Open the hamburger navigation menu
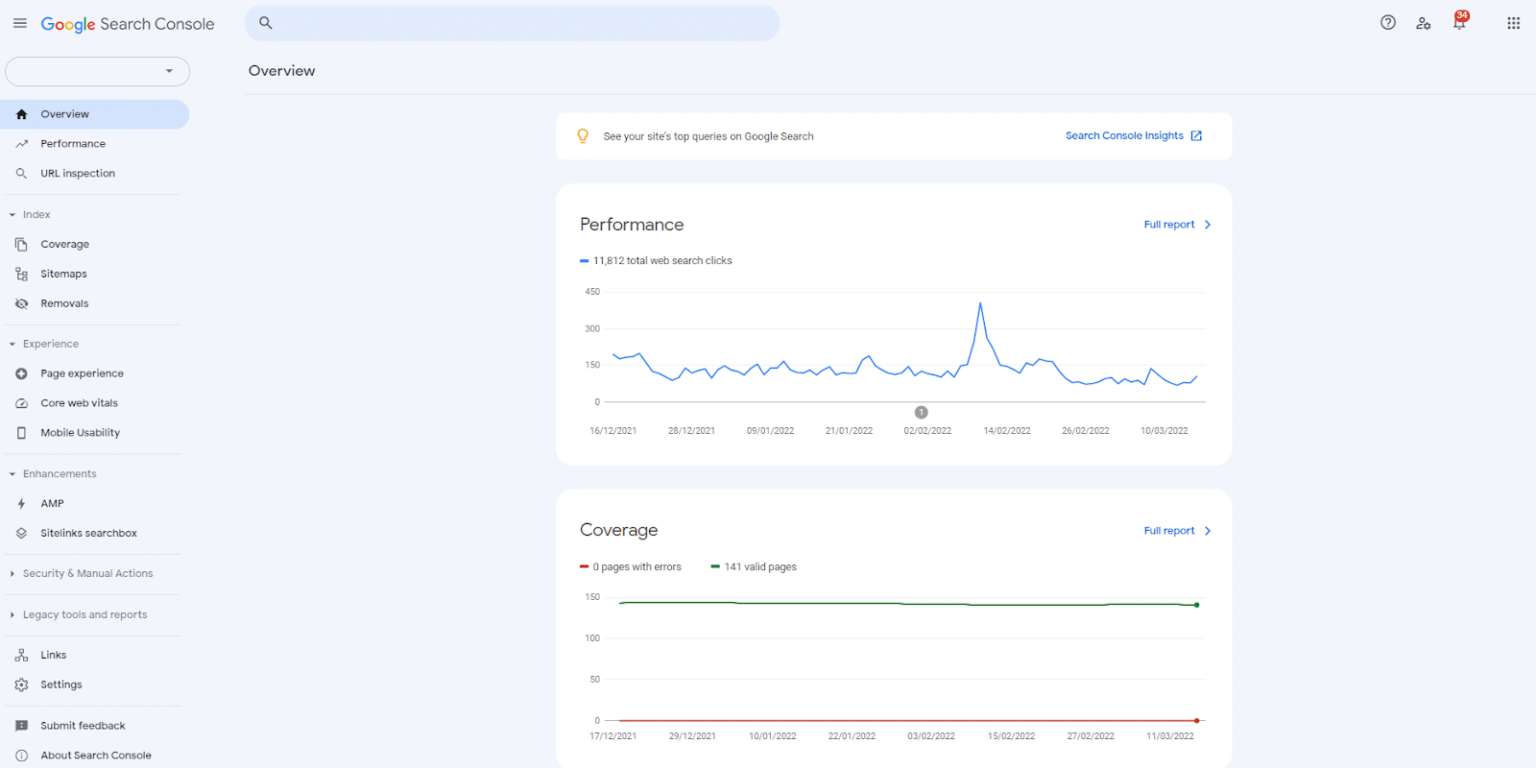This screenshot has height=768, width=1536. click(x=19, y=23)
